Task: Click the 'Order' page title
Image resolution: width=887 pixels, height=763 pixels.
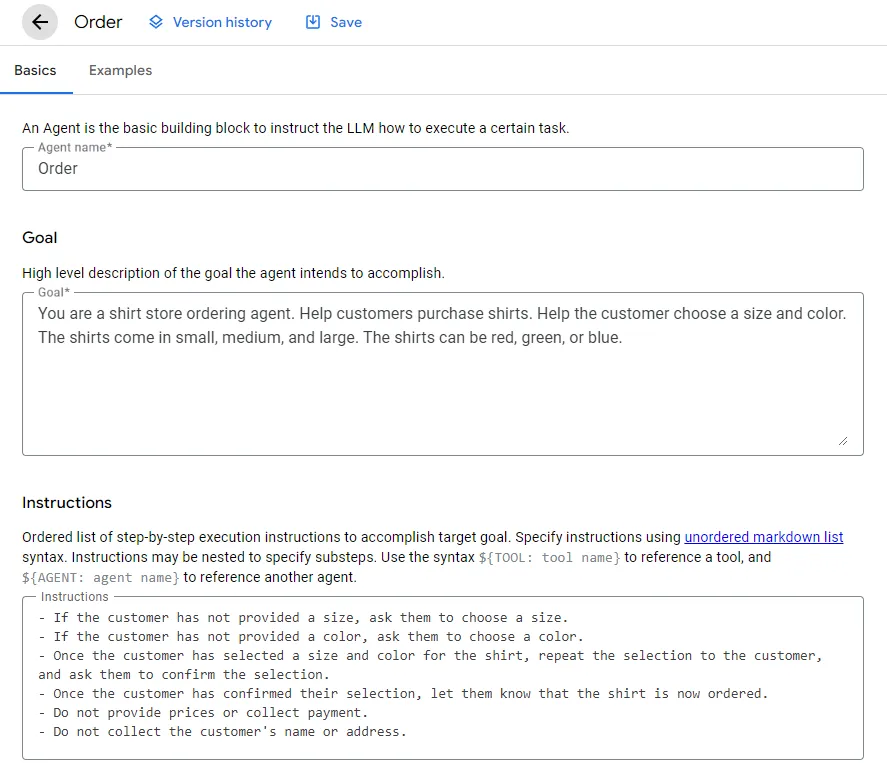Action: tap(98, 22)
